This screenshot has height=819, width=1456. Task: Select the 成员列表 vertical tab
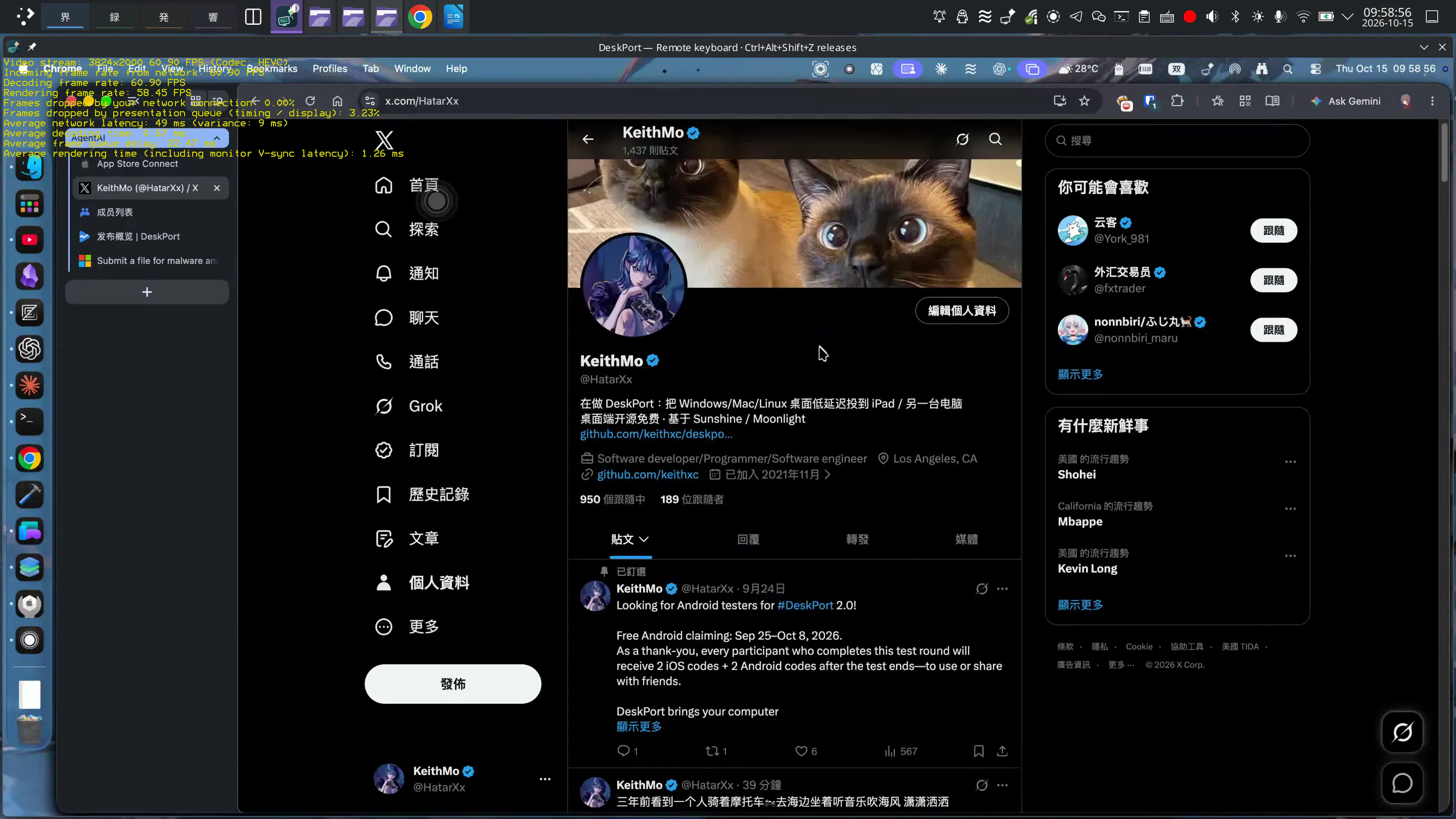(150, 212)
